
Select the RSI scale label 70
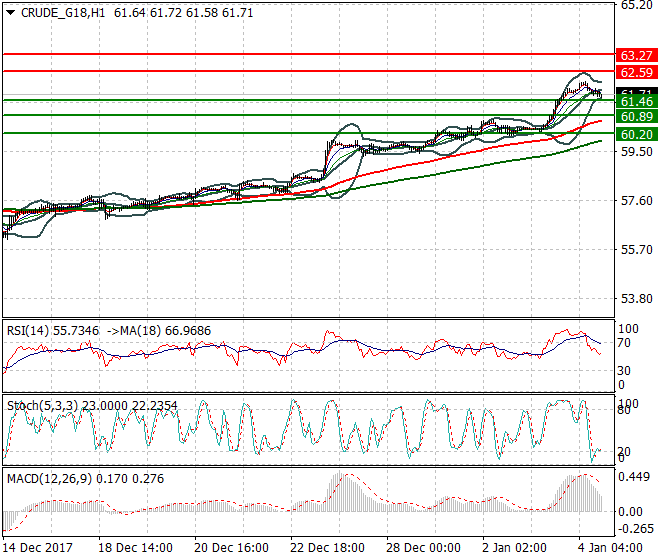[624, 343]
